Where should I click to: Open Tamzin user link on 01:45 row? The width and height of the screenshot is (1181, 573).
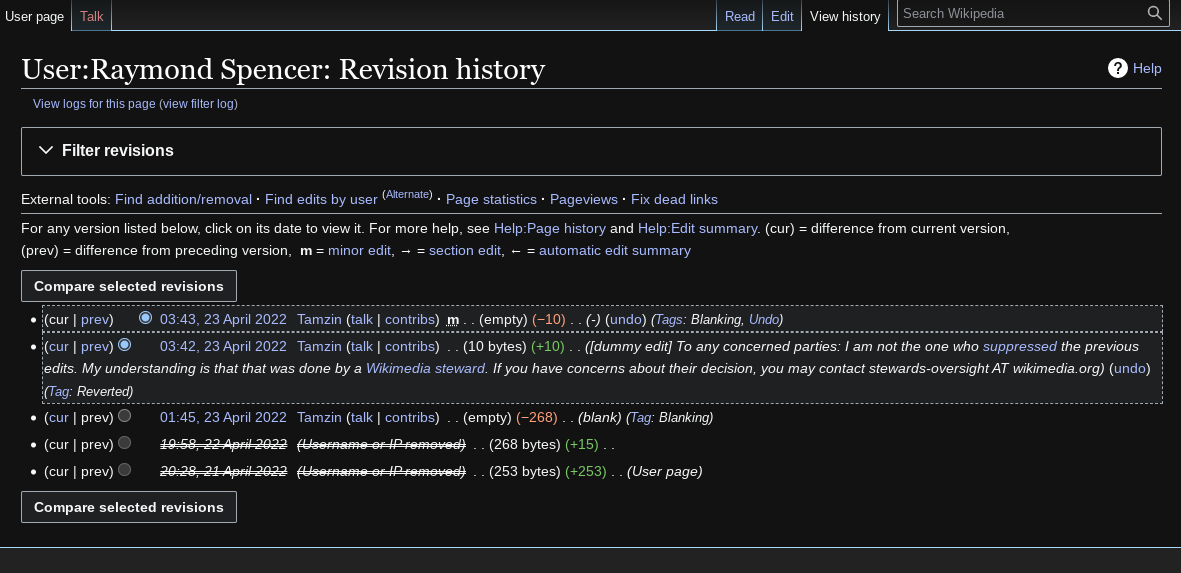(319, 417)
